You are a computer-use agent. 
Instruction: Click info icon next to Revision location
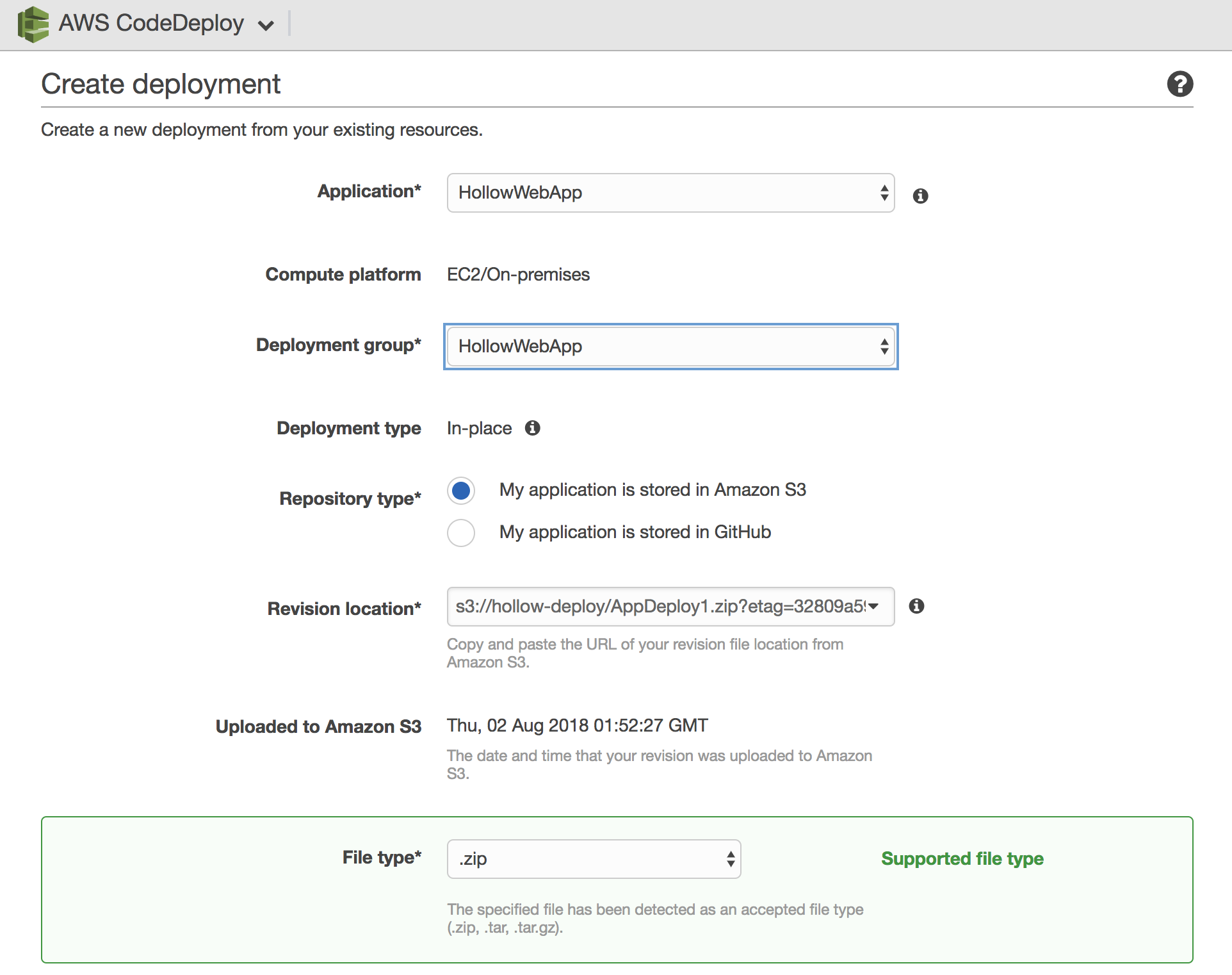[916, 606]
